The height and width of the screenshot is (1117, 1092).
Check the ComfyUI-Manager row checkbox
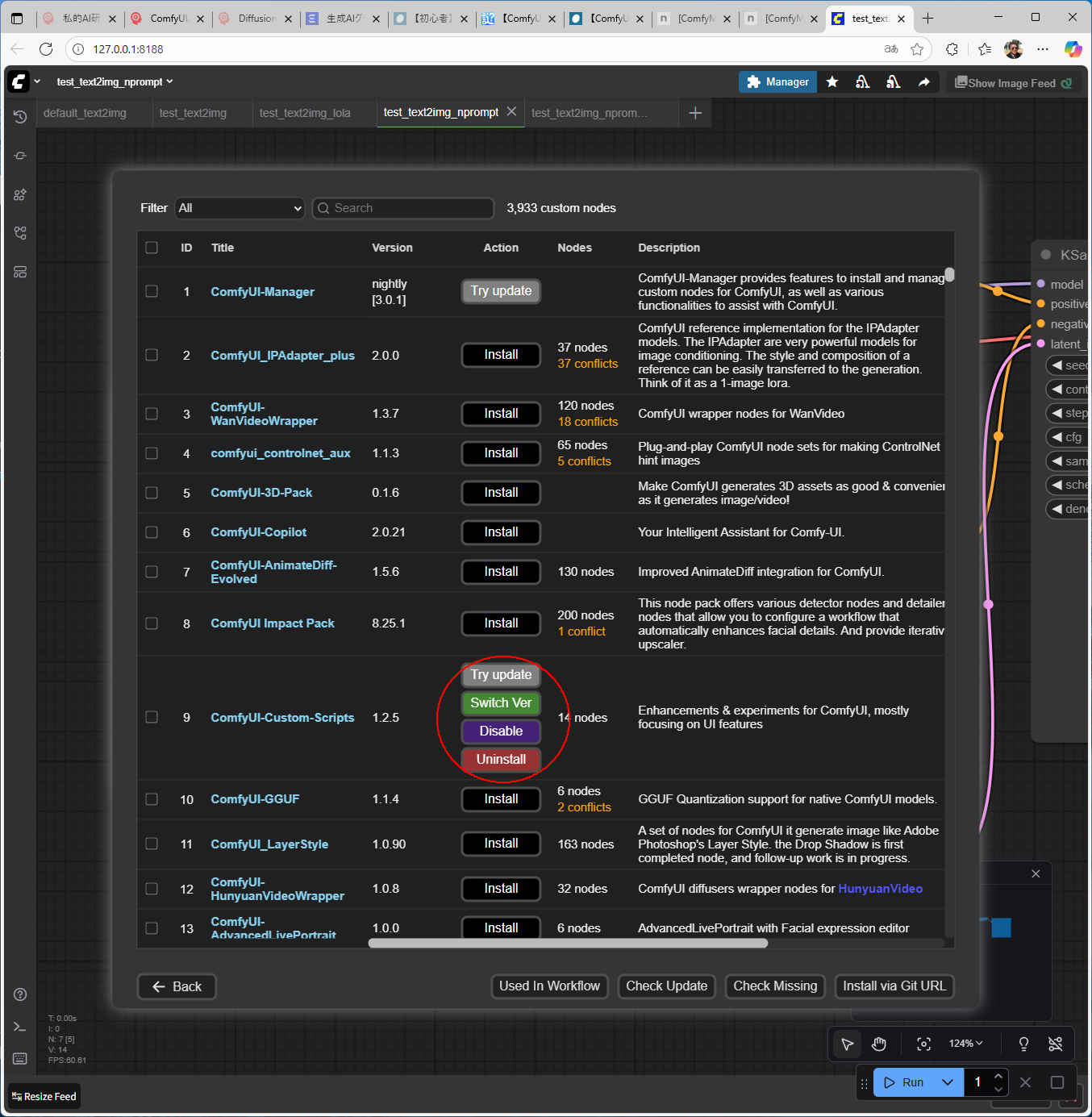point(152,291)
